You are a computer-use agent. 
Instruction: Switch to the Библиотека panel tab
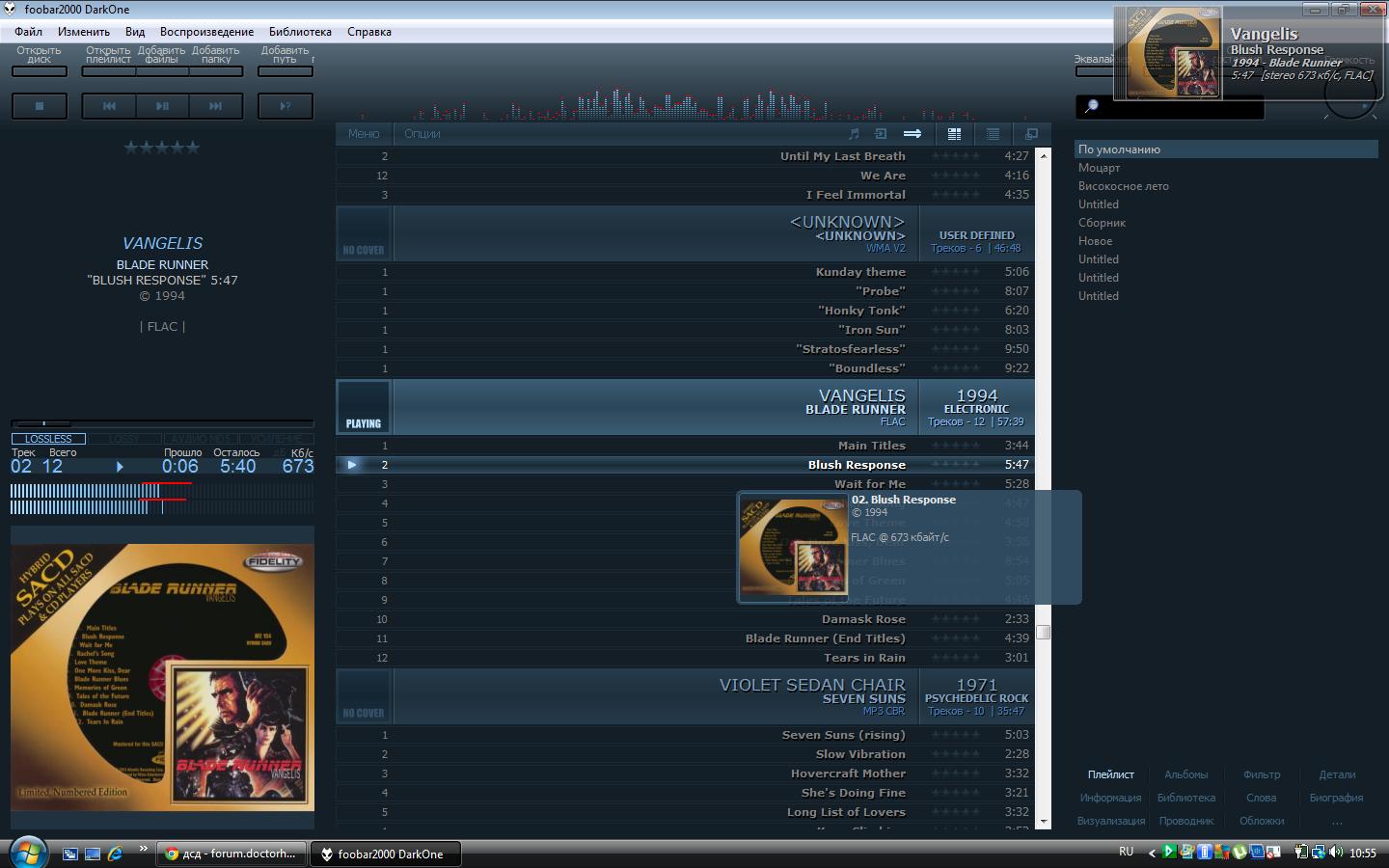(x=1186, y=798)
